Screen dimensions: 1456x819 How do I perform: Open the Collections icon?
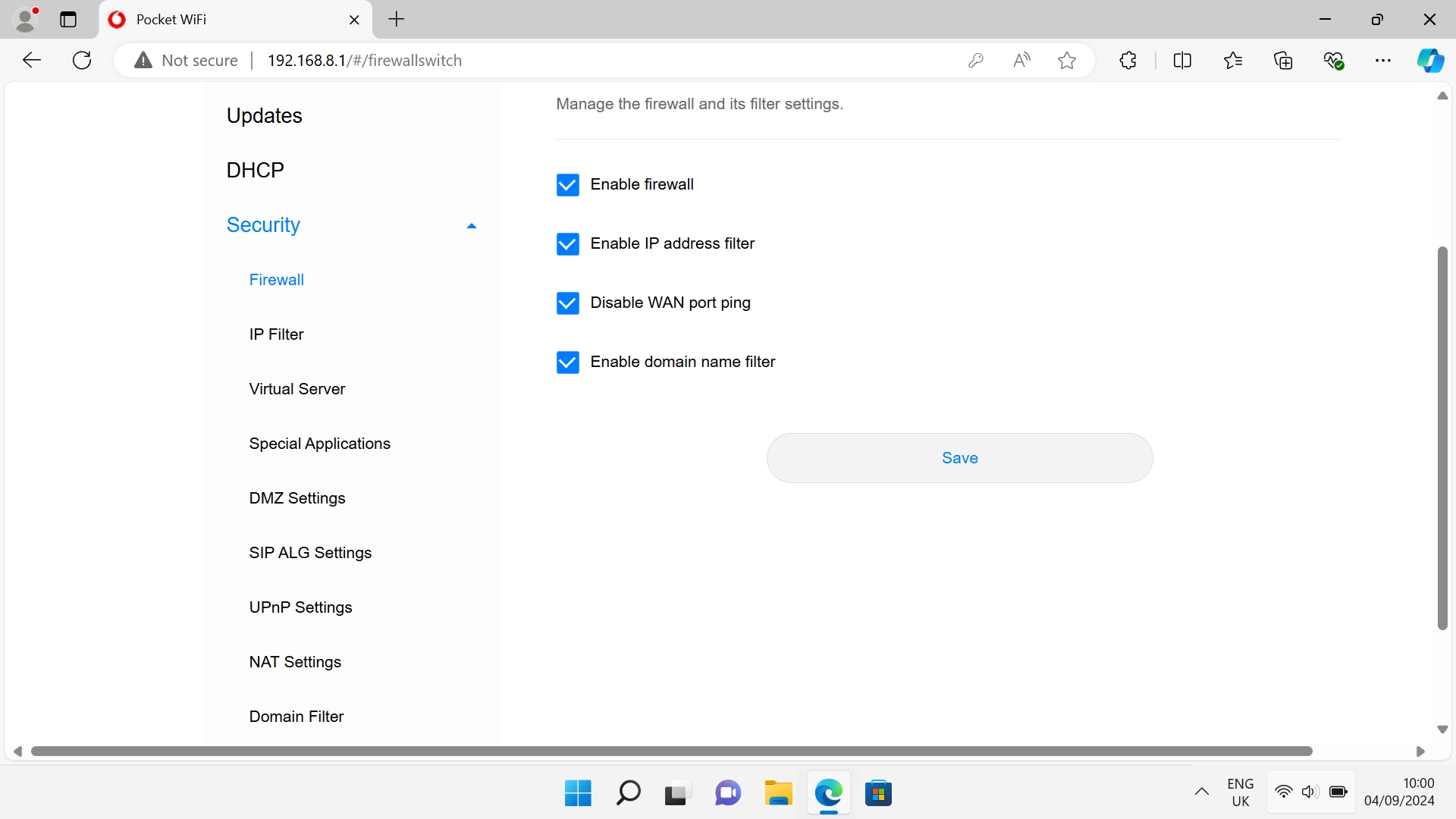coord(1283,61)
